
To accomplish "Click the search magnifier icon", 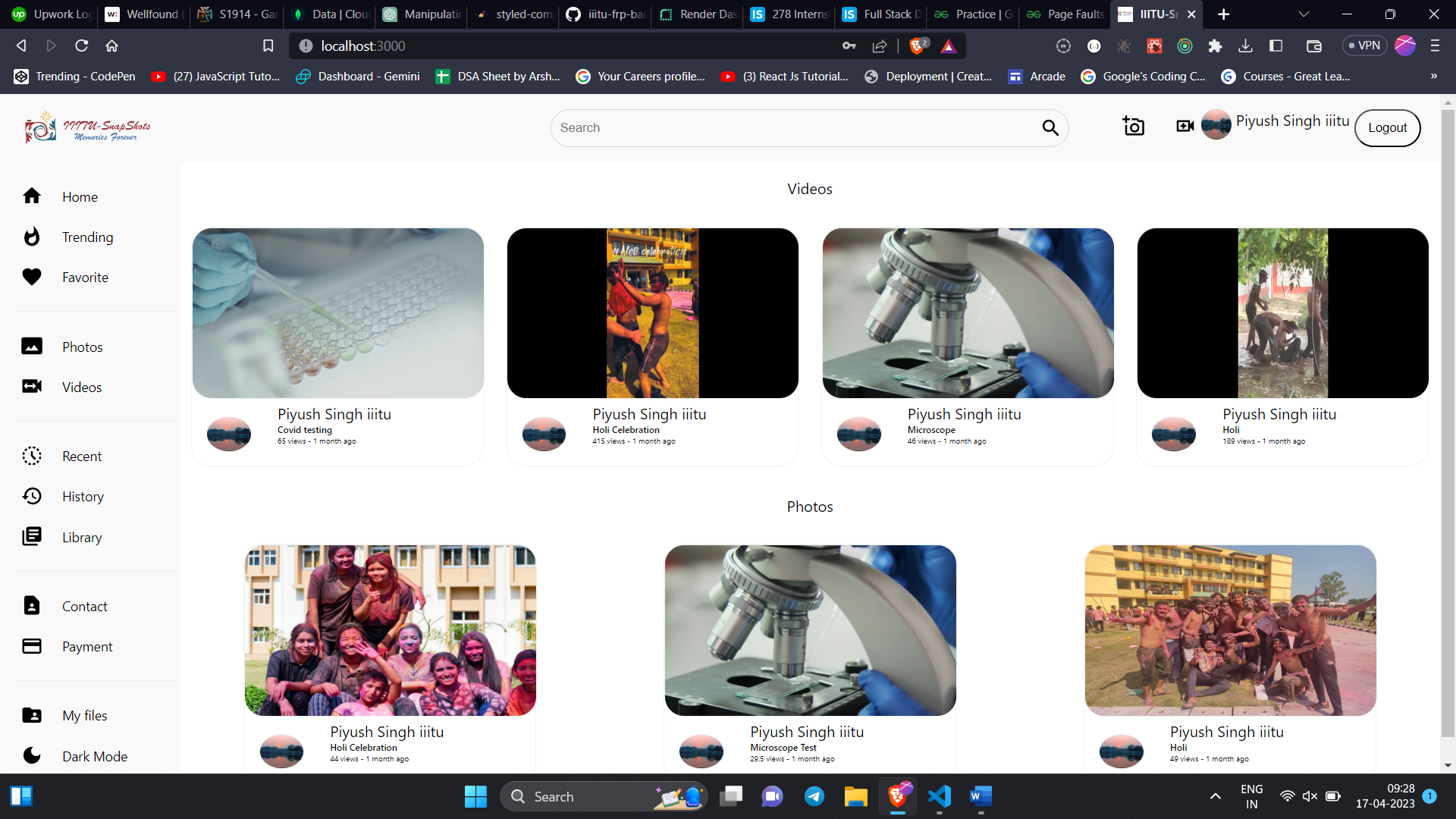I will click(1050, 128).
